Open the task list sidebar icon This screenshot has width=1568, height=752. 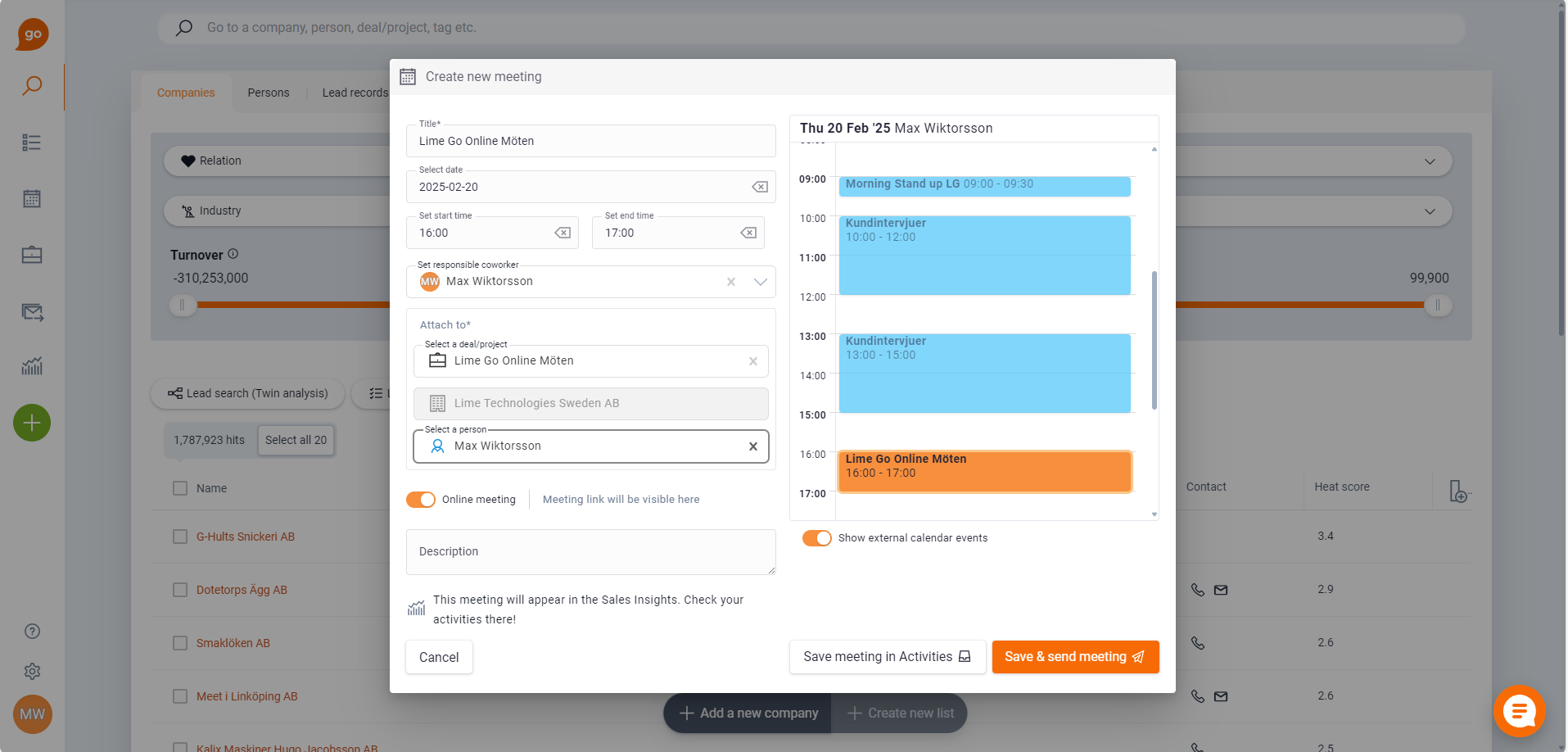(x=32, y=143)
